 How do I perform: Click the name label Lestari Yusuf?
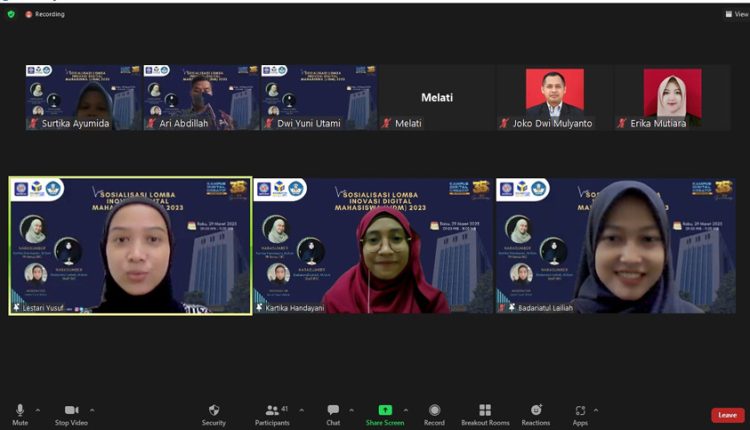coord(43,308)
